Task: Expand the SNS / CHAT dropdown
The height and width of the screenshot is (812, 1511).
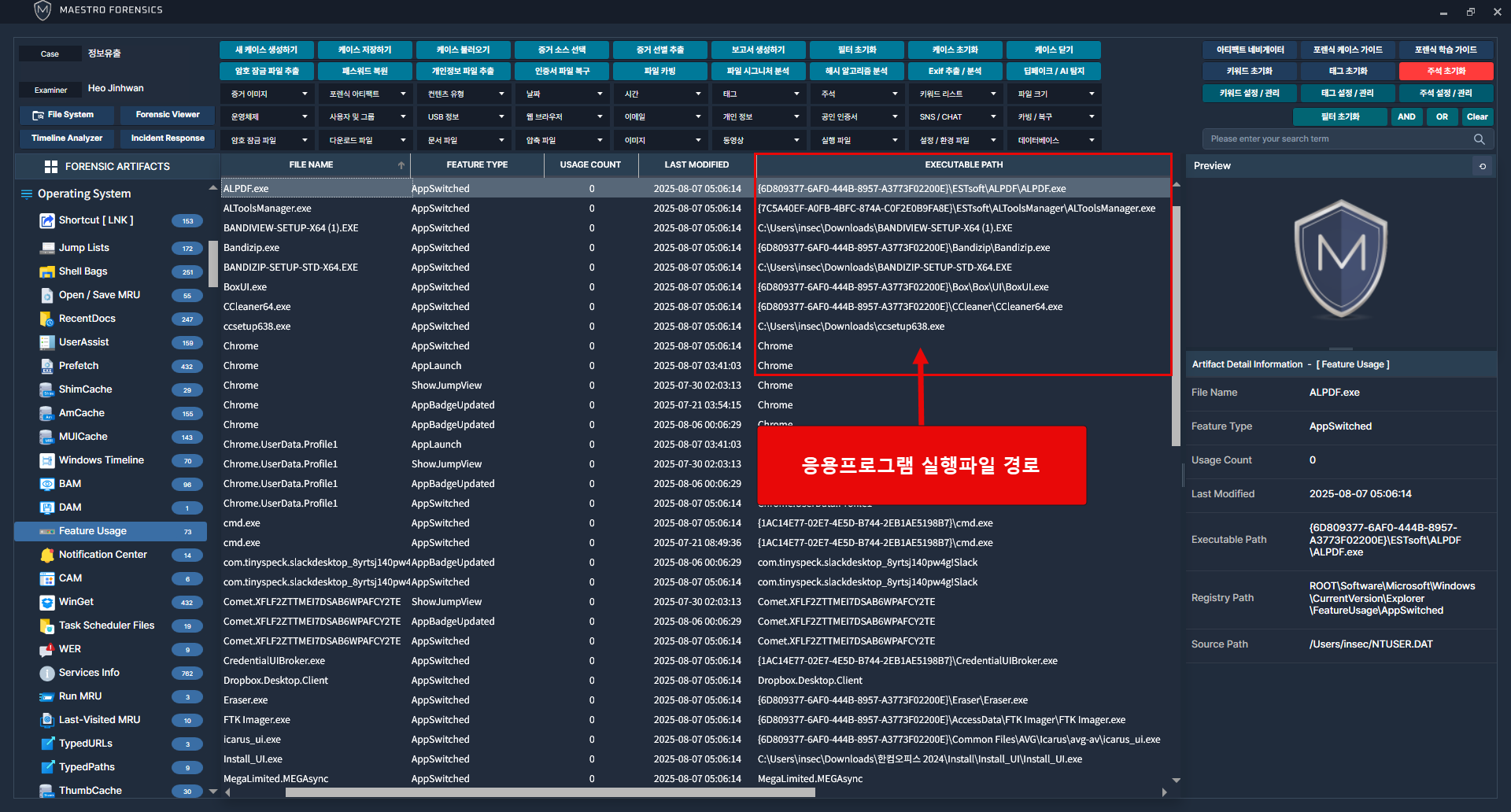Action: coord(956,116)
